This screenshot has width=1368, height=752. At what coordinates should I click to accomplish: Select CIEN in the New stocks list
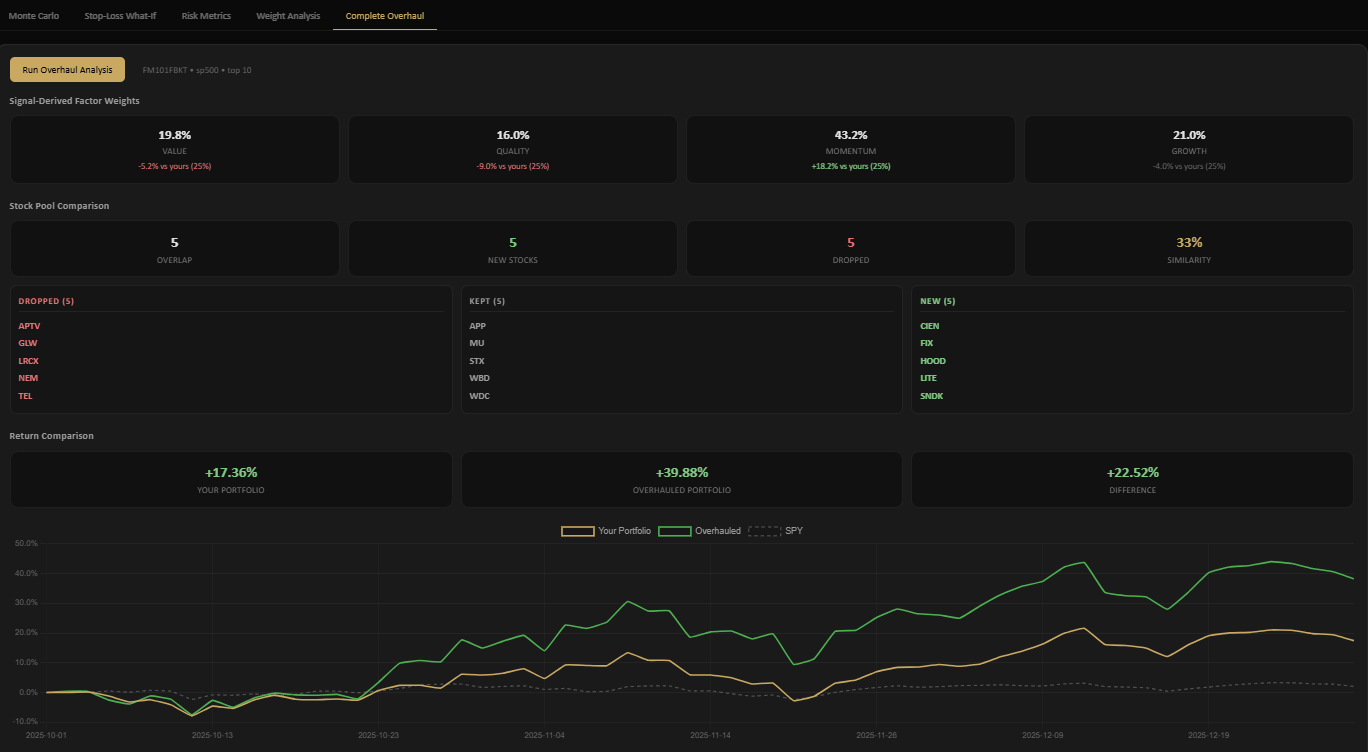[929, 325]
